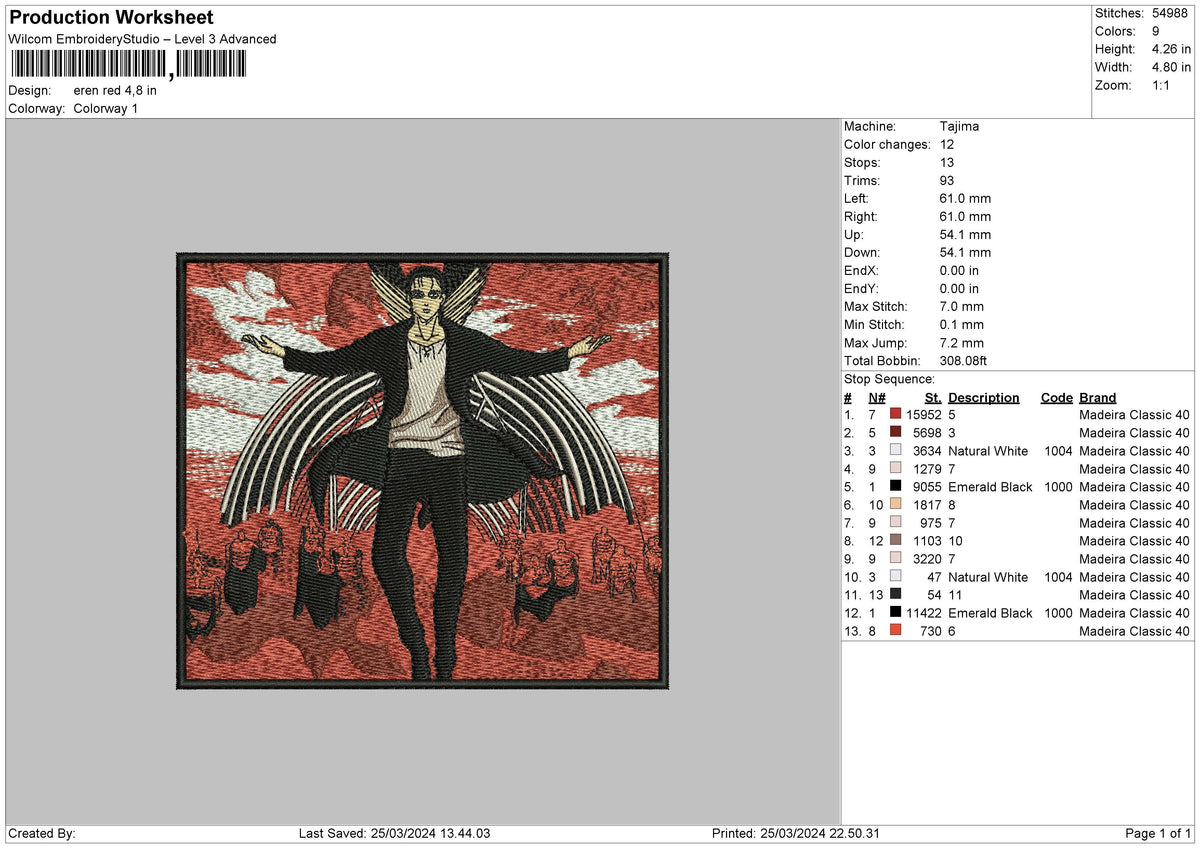Image resolution: width=1200 pixels, height=848 pixels.
Task: Select the swatch in stop row 9
Action: click(x=895, y=559)
